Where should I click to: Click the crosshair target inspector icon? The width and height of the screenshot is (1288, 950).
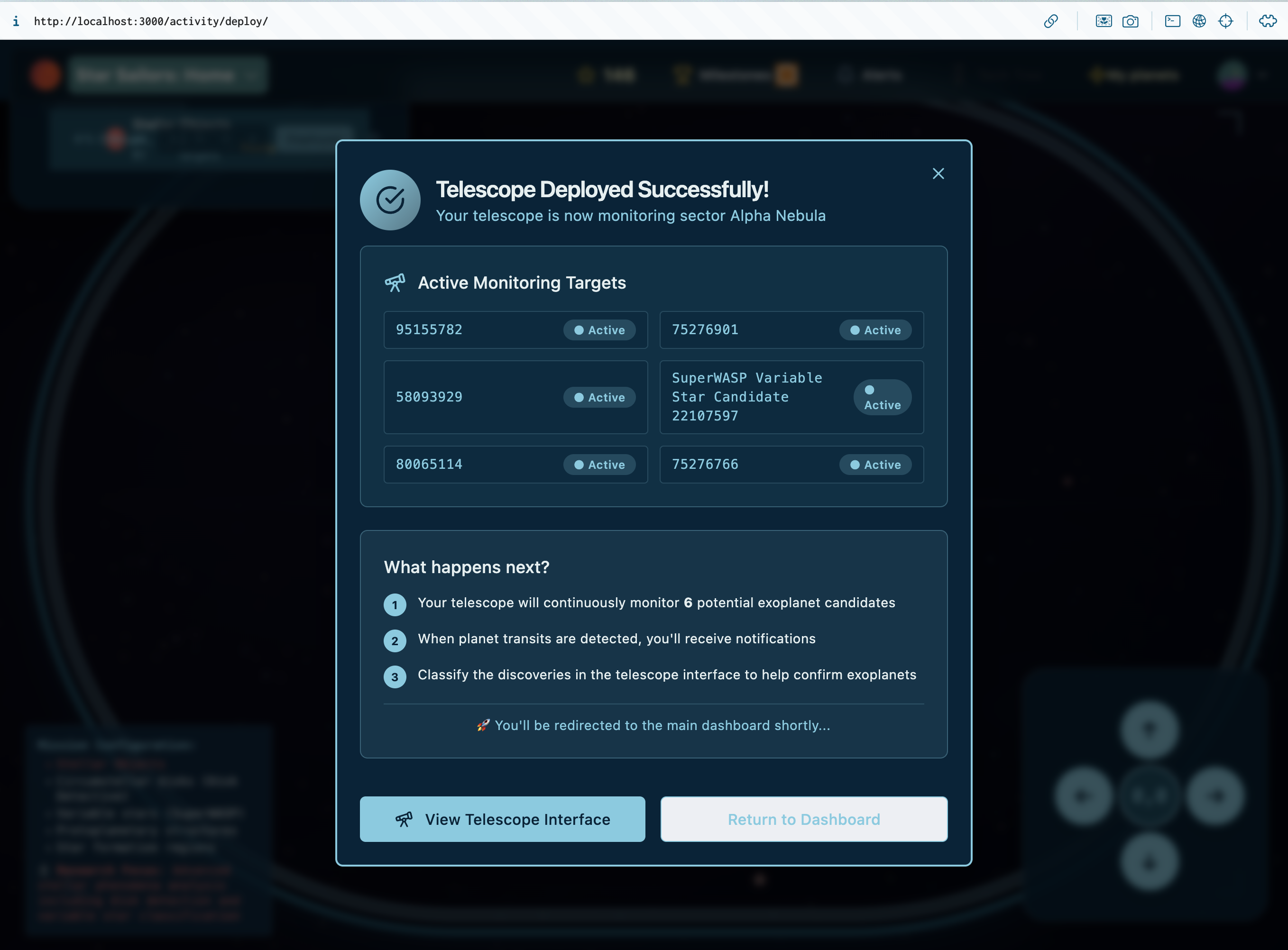(1225, 21)
